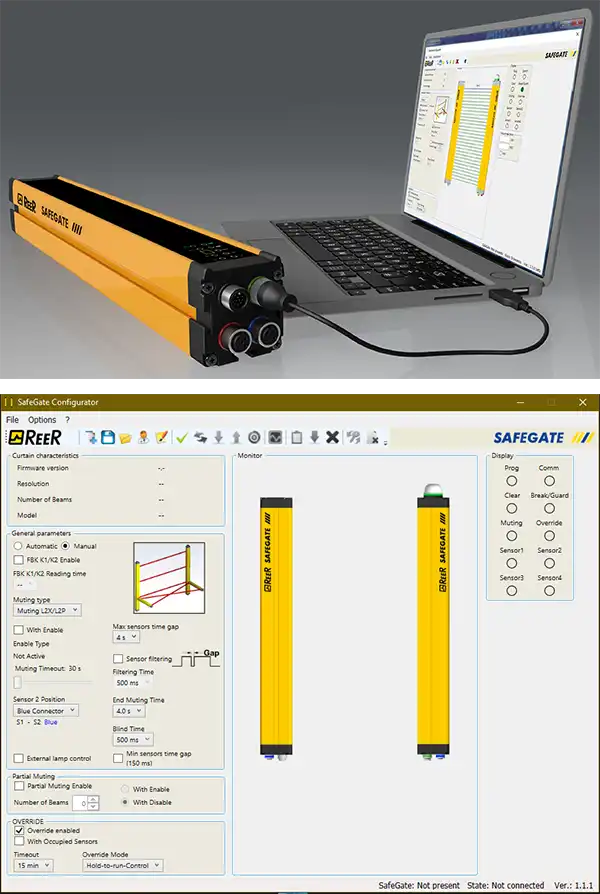
Task: Uncheck the Override enabled checkbox
Action: tap(19, 830)
